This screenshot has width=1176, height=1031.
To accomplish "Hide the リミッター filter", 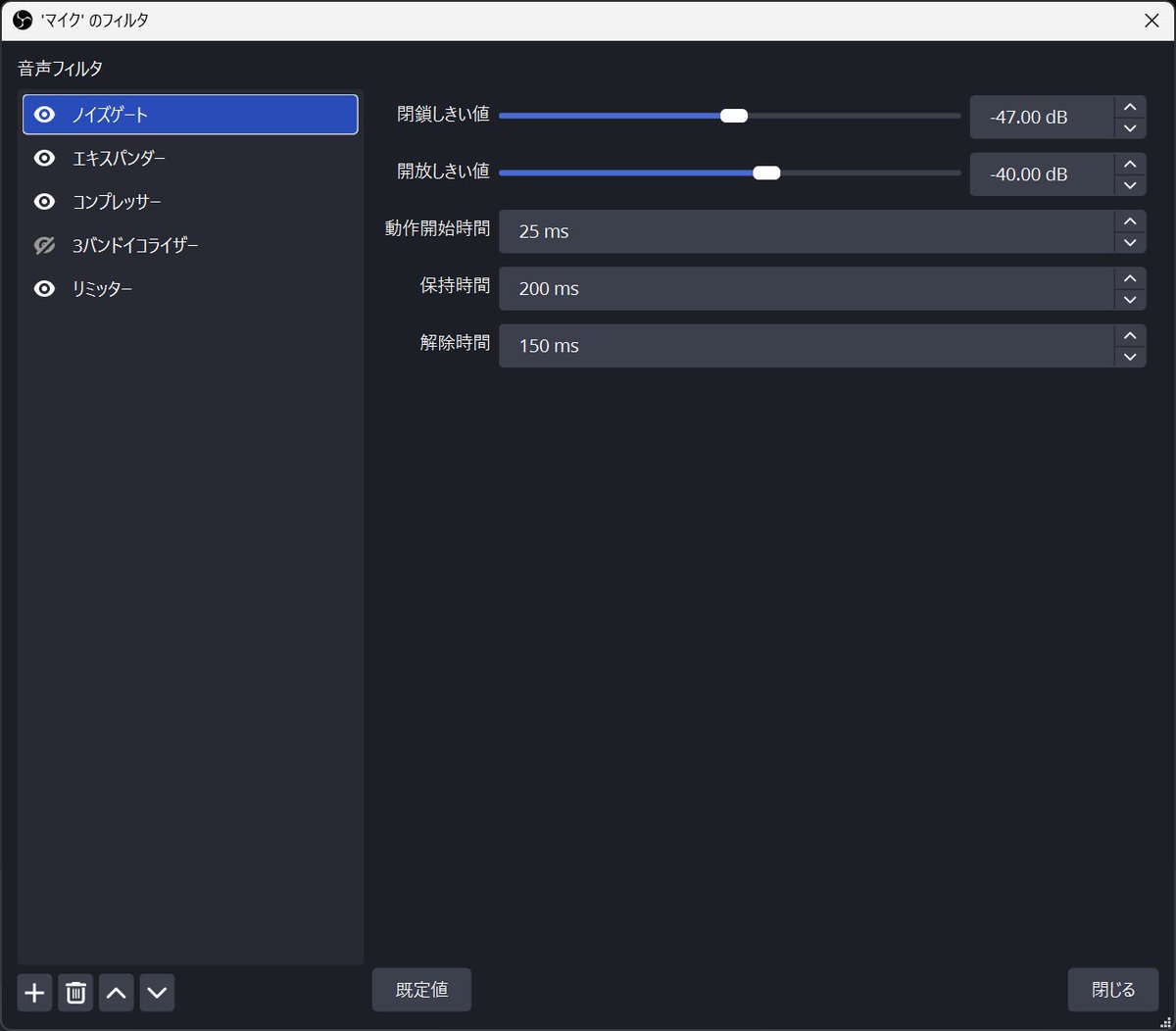I will coord(43,288).
